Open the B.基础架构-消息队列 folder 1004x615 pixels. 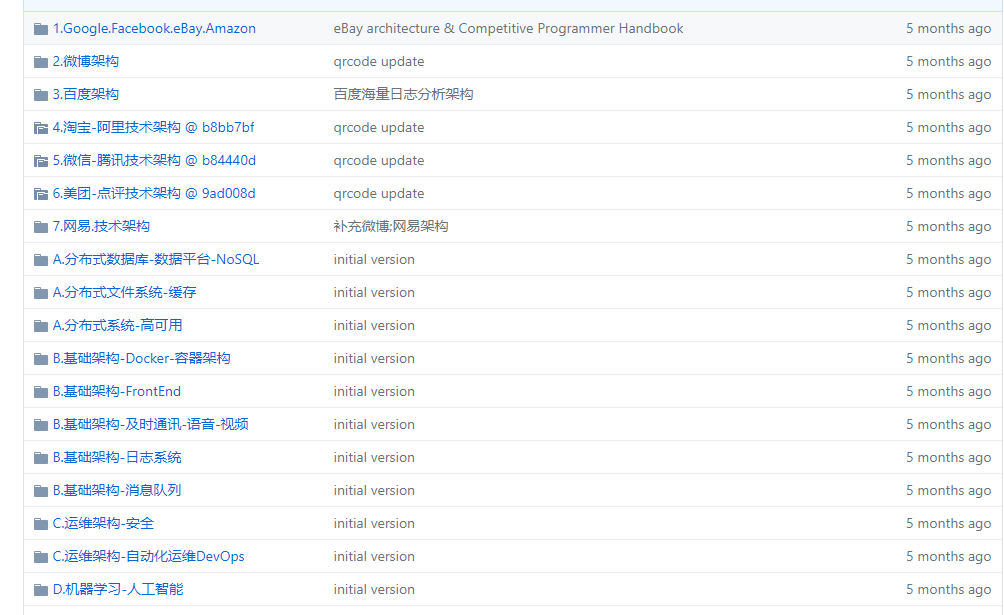pyautogui.click(x=117, y=490)
